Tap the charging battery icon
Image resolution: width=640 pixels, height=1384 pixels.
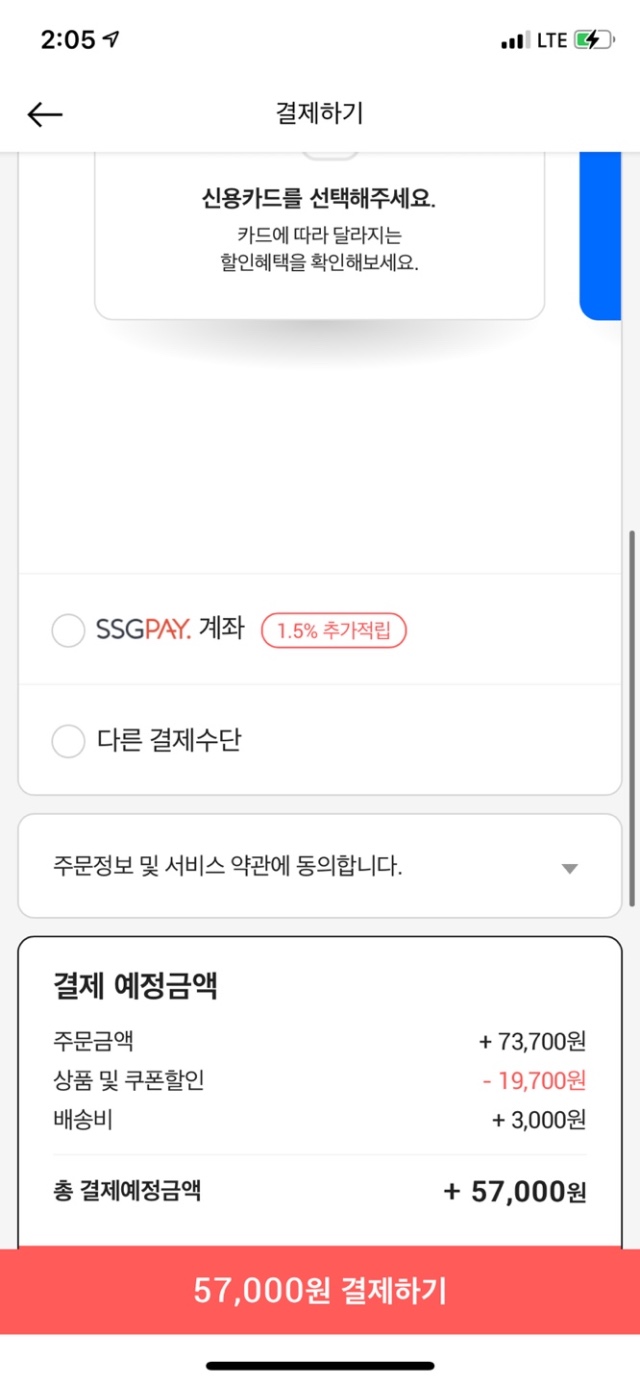pos(593,41)
